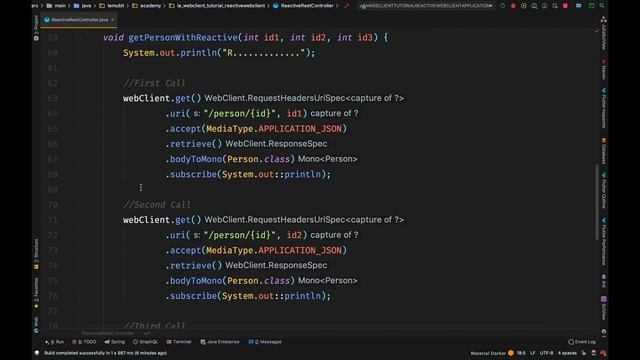Image resolution: width=640 pixels, height=360 pixels.
Task: Click the System.out.println statement on line 60
Action: coord(219,53)
